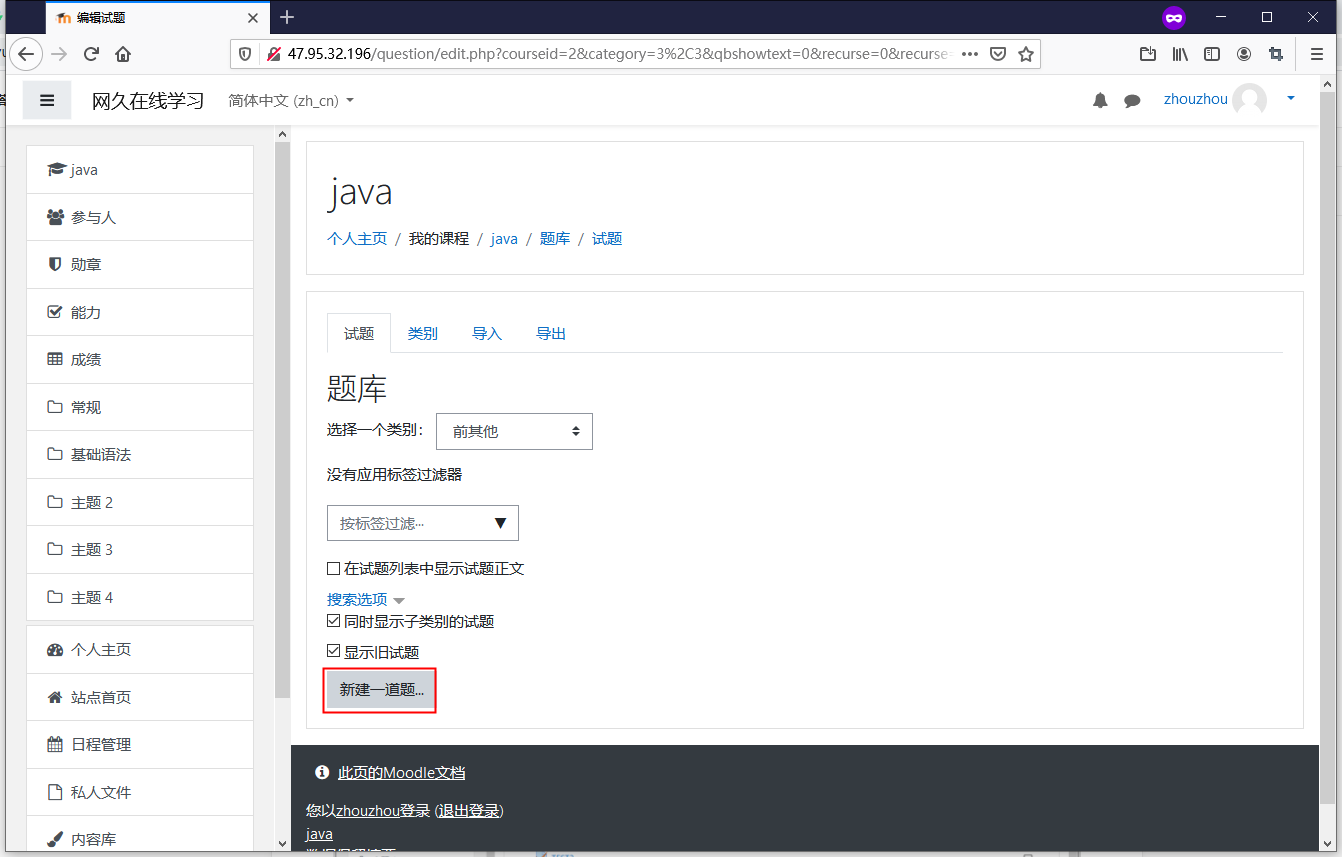Bookmark this page with star icon
This screenshot has width=1342, height=857.
point(1025,54)
